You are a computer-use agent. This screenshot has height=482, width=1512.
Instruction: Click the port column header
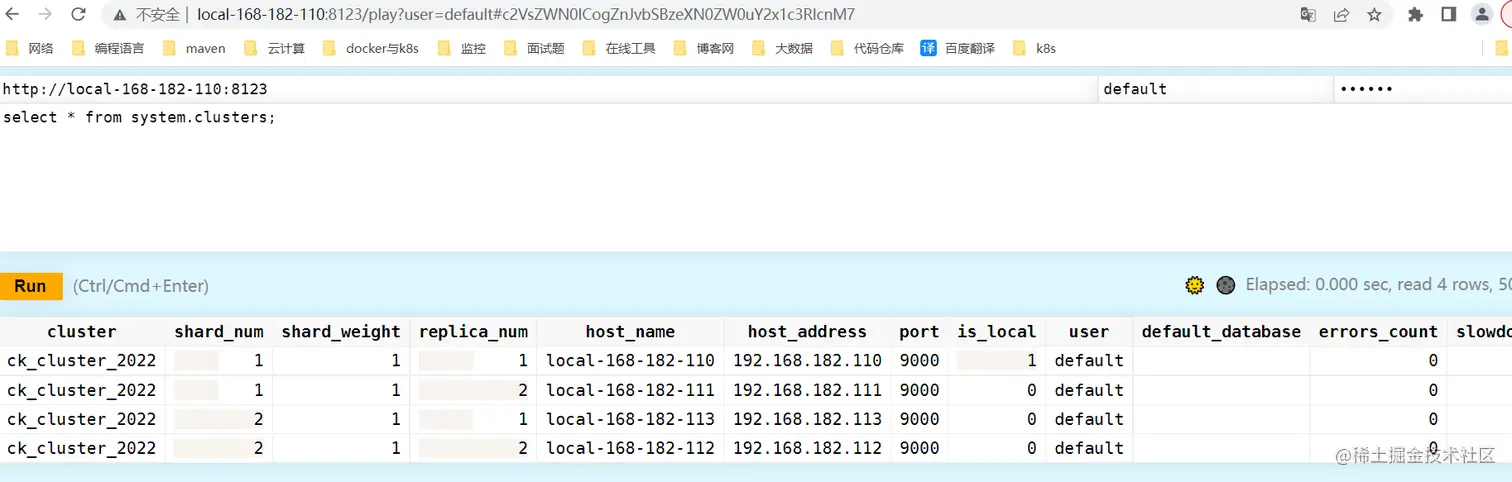click(919, 332)
